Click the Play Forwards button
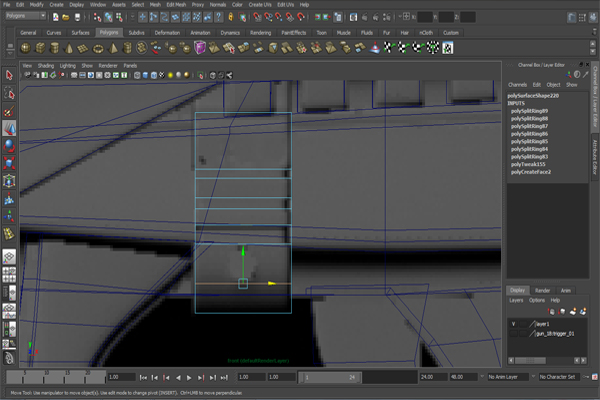Image resolution: width=600 pixels, height=400 pixels. pos(189,378)
